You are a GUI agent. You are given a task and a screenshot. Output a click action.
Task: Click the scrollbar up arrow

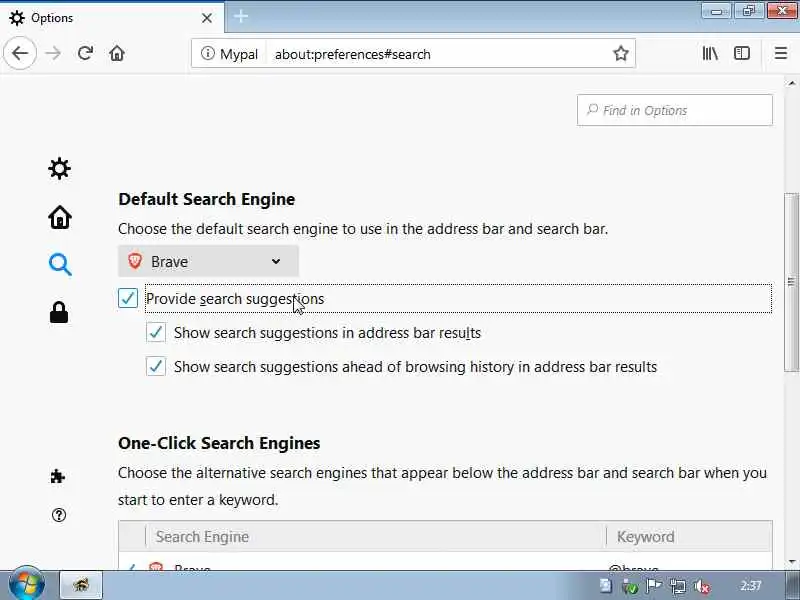[791, 83]
